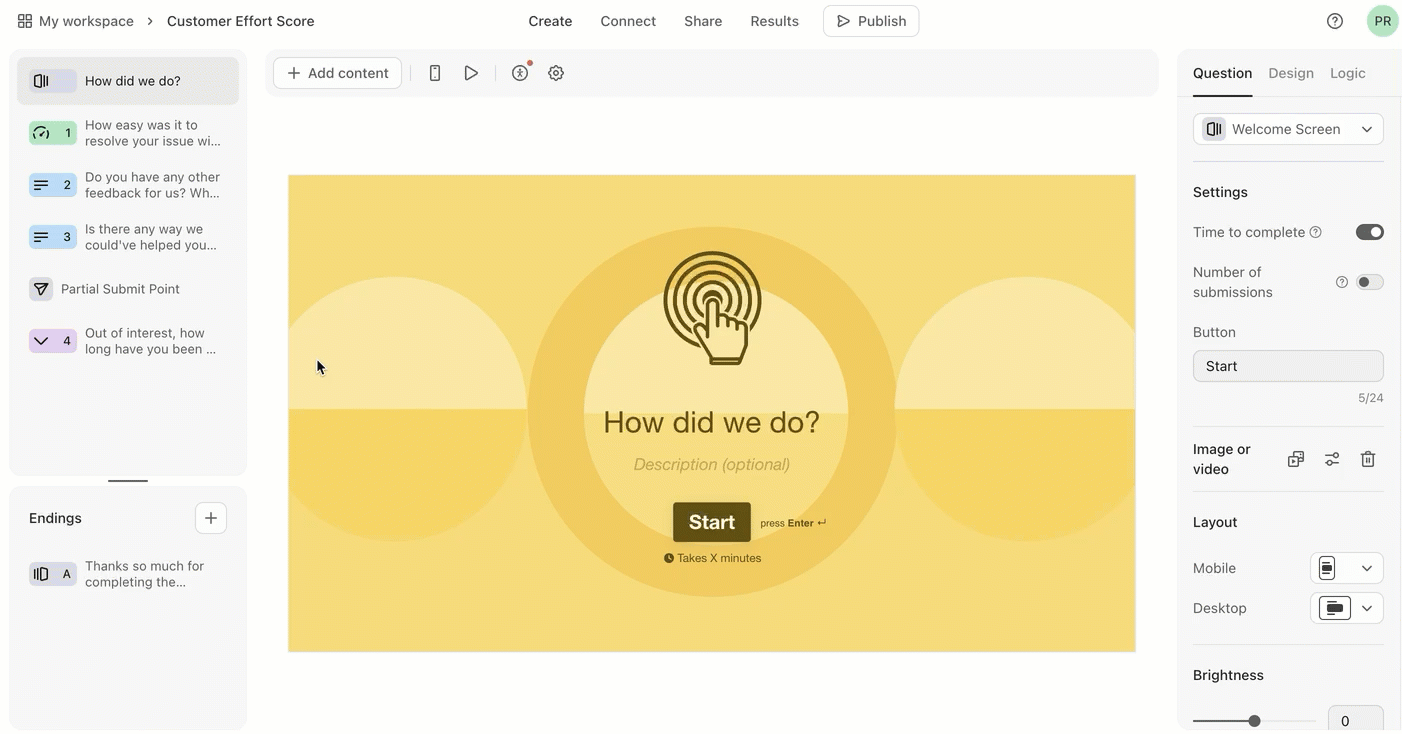This screenshot has width=1402, height=734.
Task: Delete the image with trash icon
Action: click(1368, 459)
